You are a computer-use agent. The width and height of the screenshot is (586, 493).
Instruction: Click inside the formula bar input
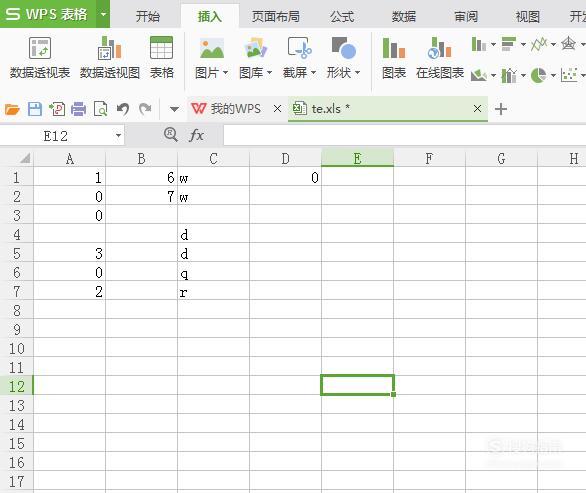tap(404, 135)
